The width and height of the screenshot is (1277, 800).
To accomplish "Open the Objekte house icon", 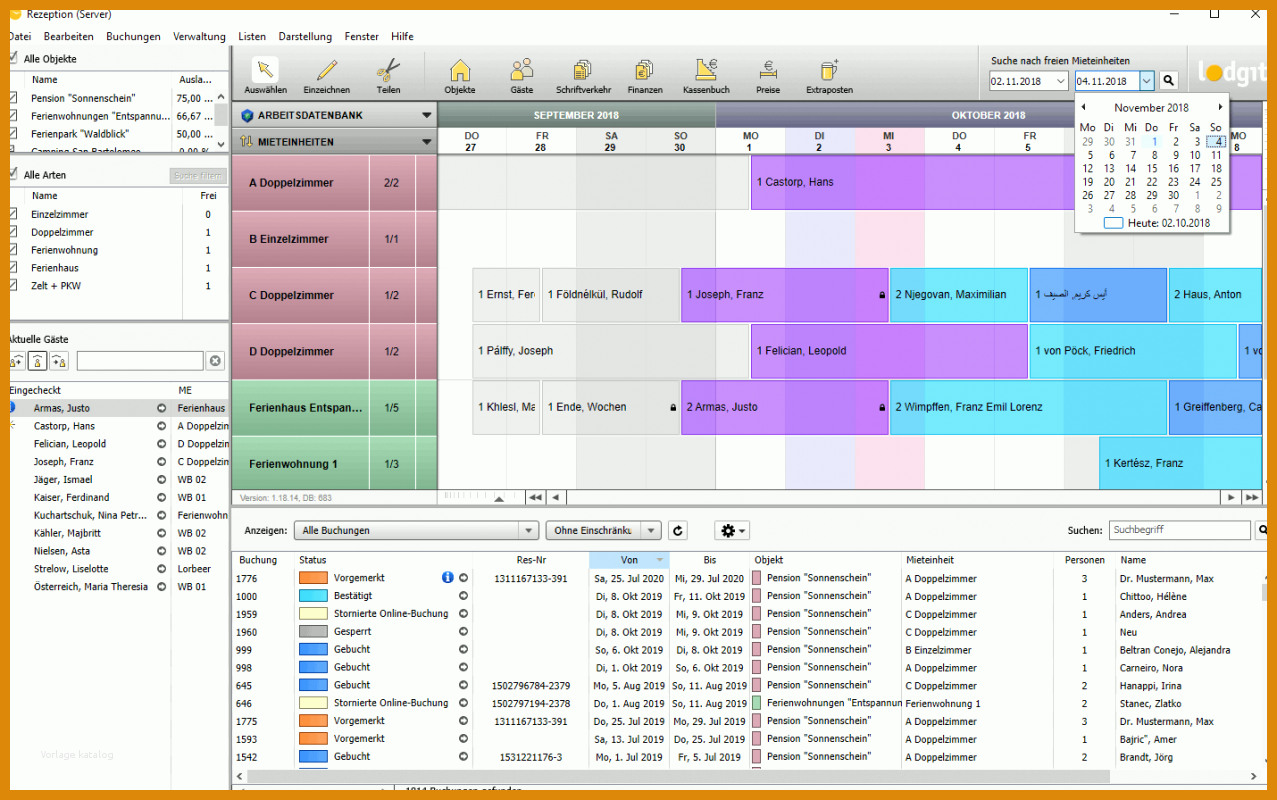I will [x=460, y=75].
